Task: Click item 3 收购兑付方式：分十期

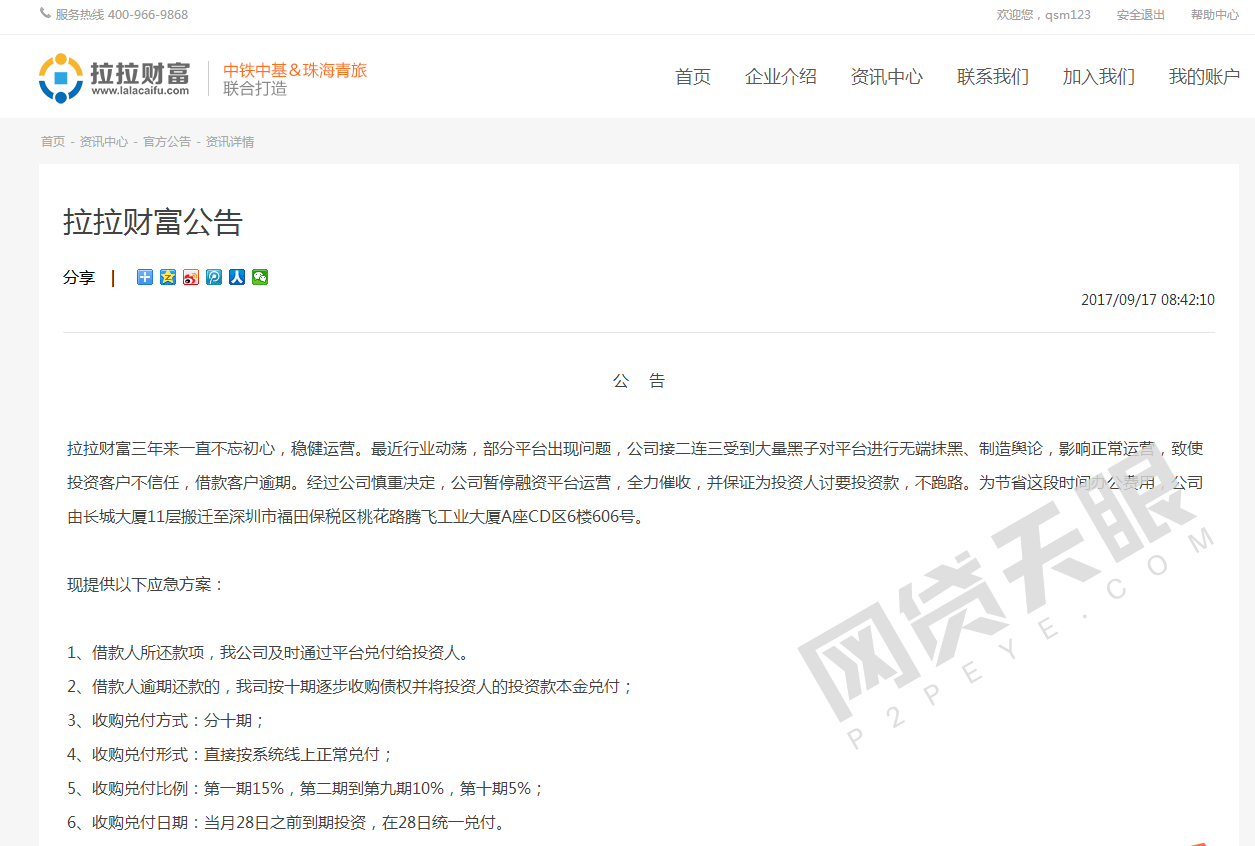Action: pos(166,721)
